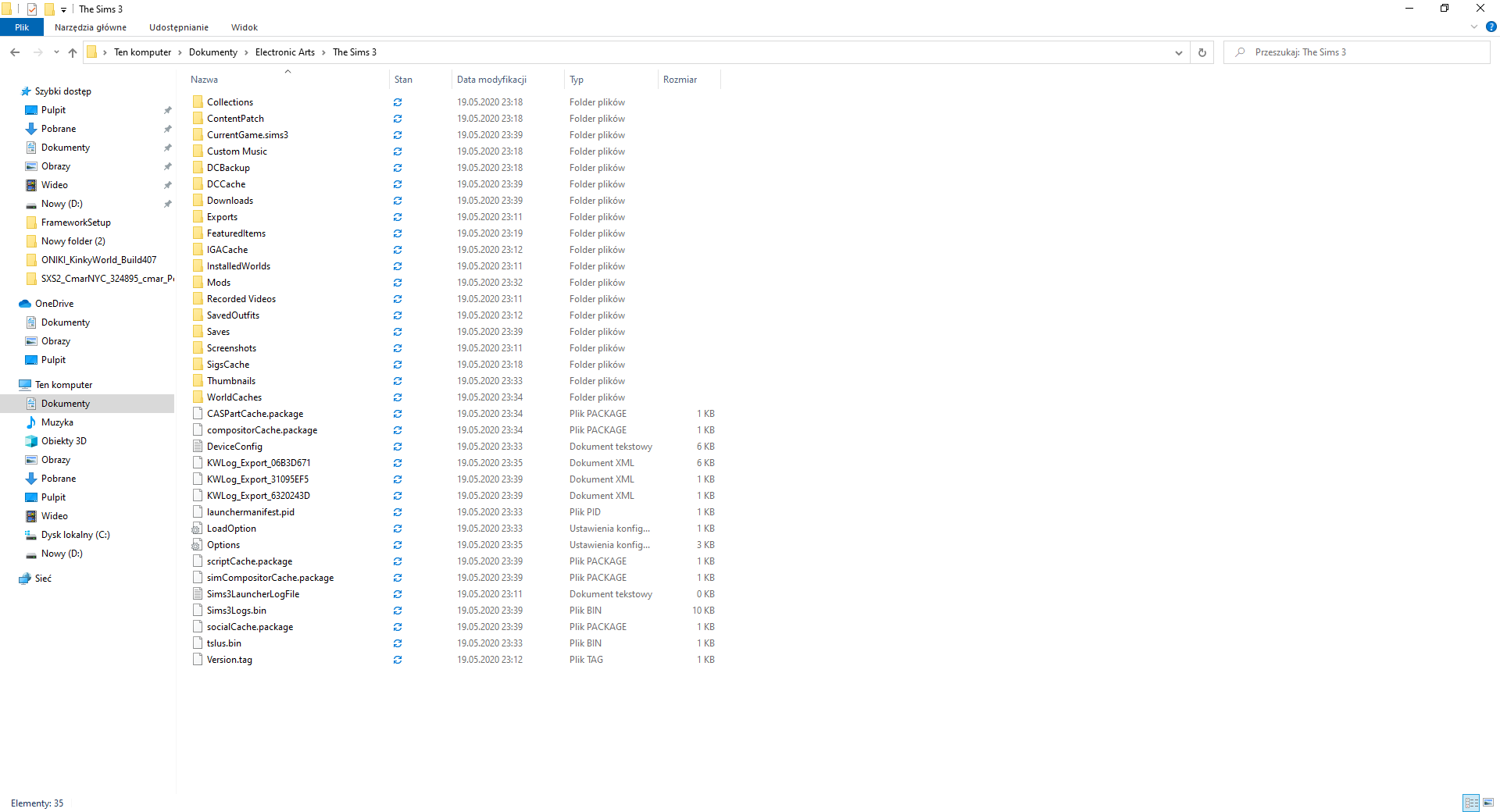
Task: Select the Options config file icon
Action: tap(198, 545)
